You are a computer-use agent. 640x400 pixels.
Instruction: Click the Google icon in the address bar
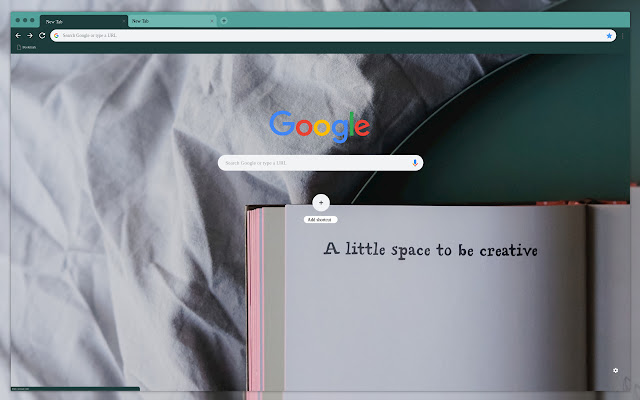coord(56,36)
